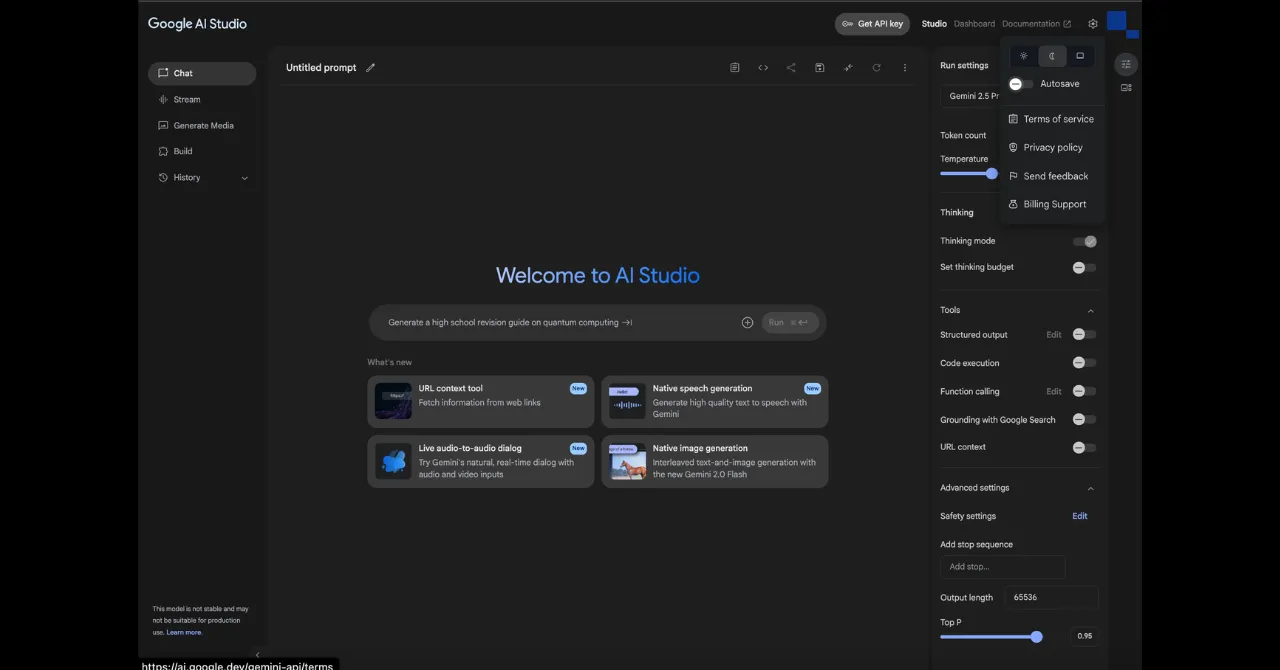Open the three-dot more options menu
This screenshot has height=670, width=1280.
905,68
